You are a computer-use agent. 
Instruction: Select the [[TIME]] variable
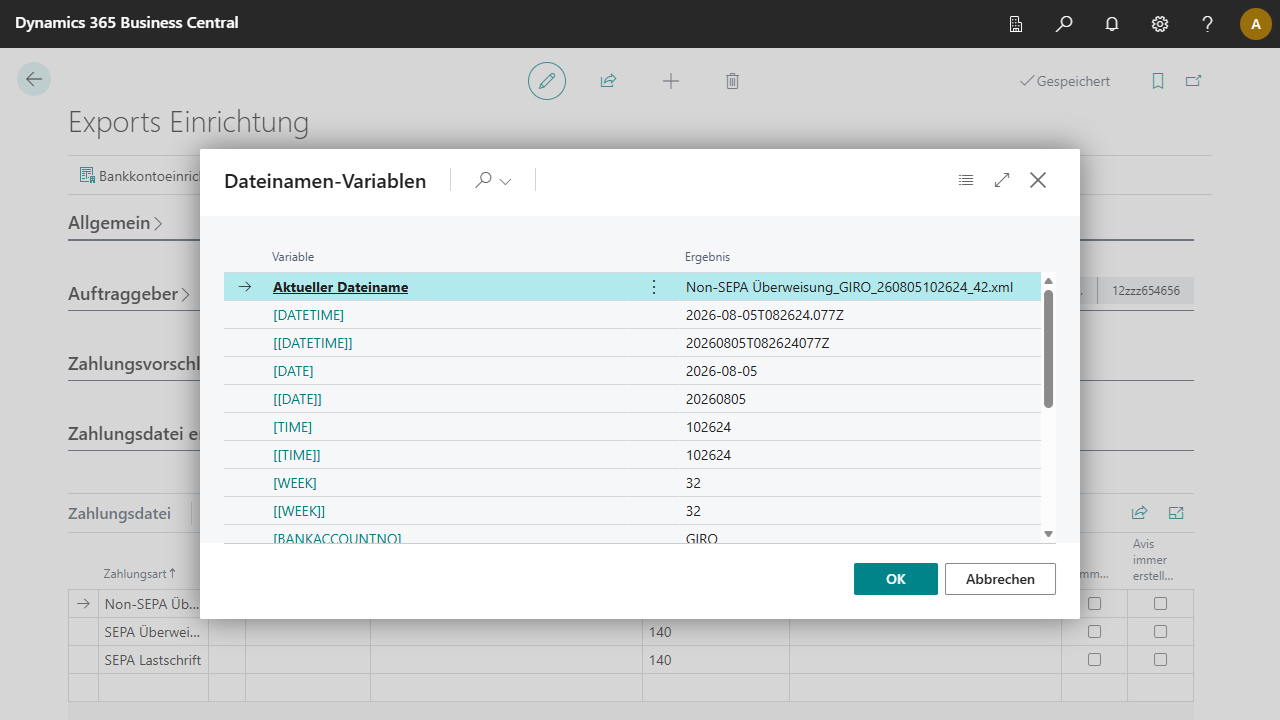tap(296, 455)
